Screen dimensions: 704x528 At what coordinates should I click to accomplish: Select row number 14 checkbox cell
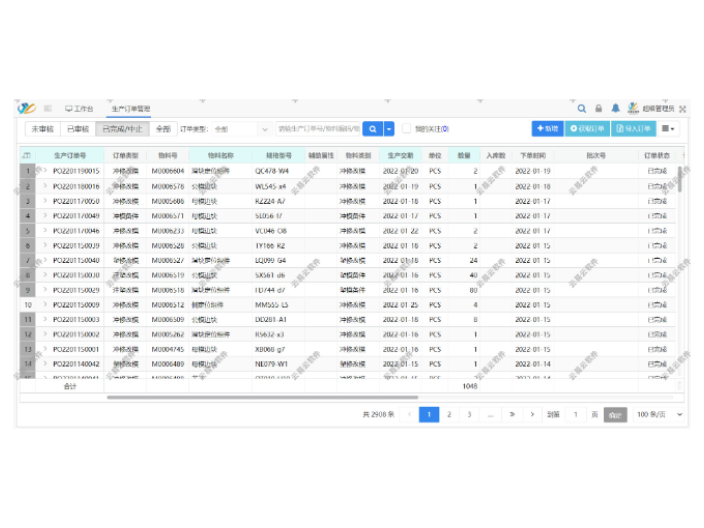click(x=28, y=364)
